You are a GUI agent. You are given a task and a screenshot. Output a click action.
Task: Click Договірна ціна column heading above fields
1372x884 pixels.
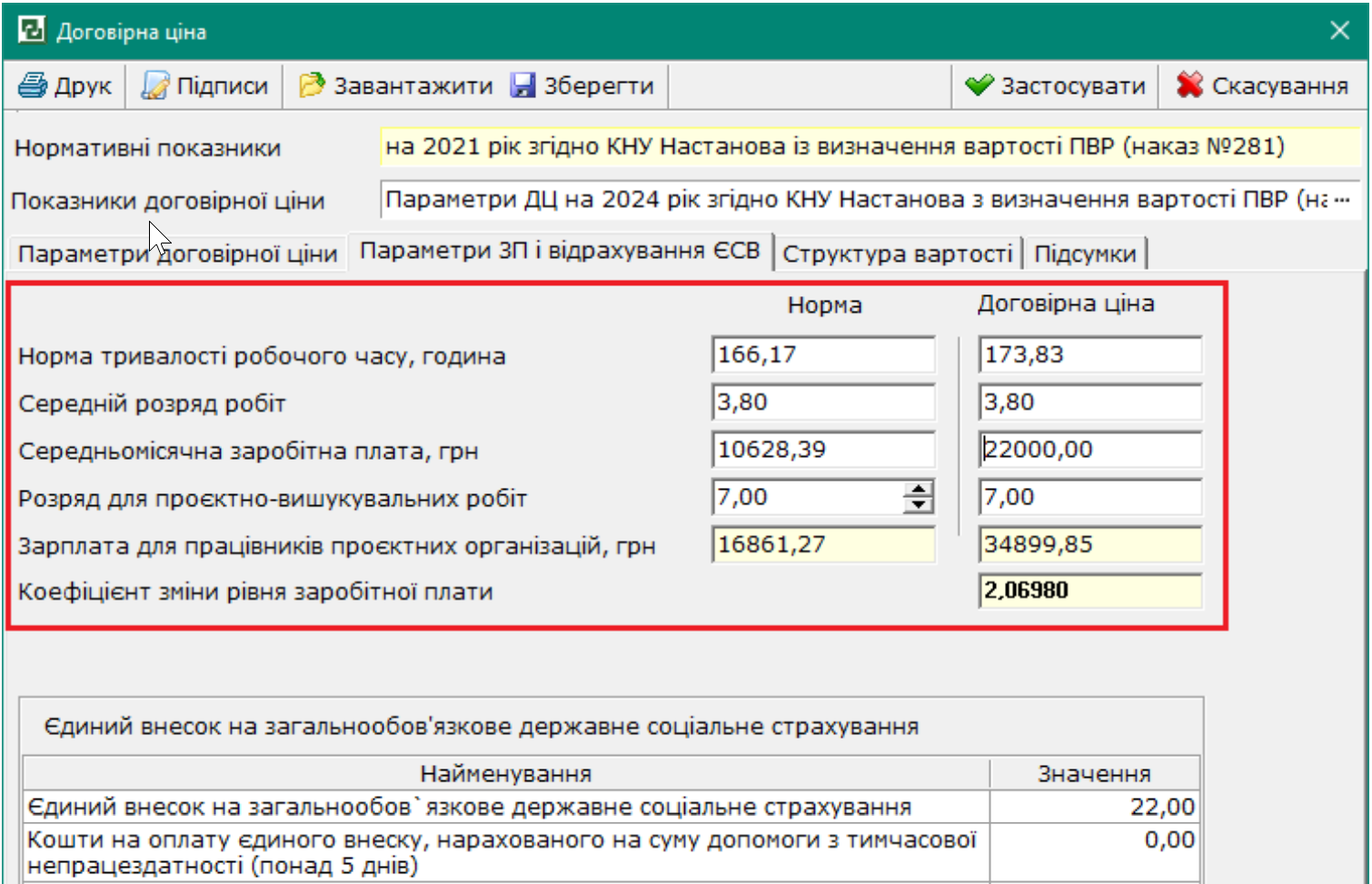tap(1066, 303)
